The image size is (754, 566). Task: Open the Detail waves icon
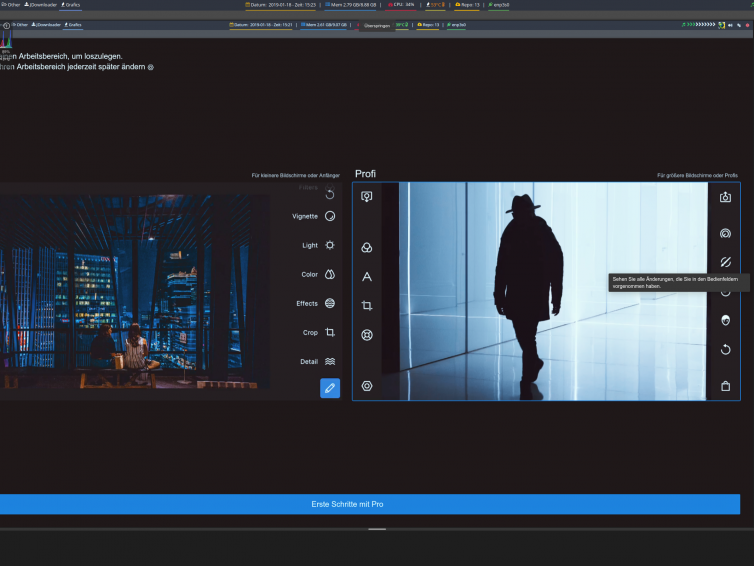pos(330,362)
